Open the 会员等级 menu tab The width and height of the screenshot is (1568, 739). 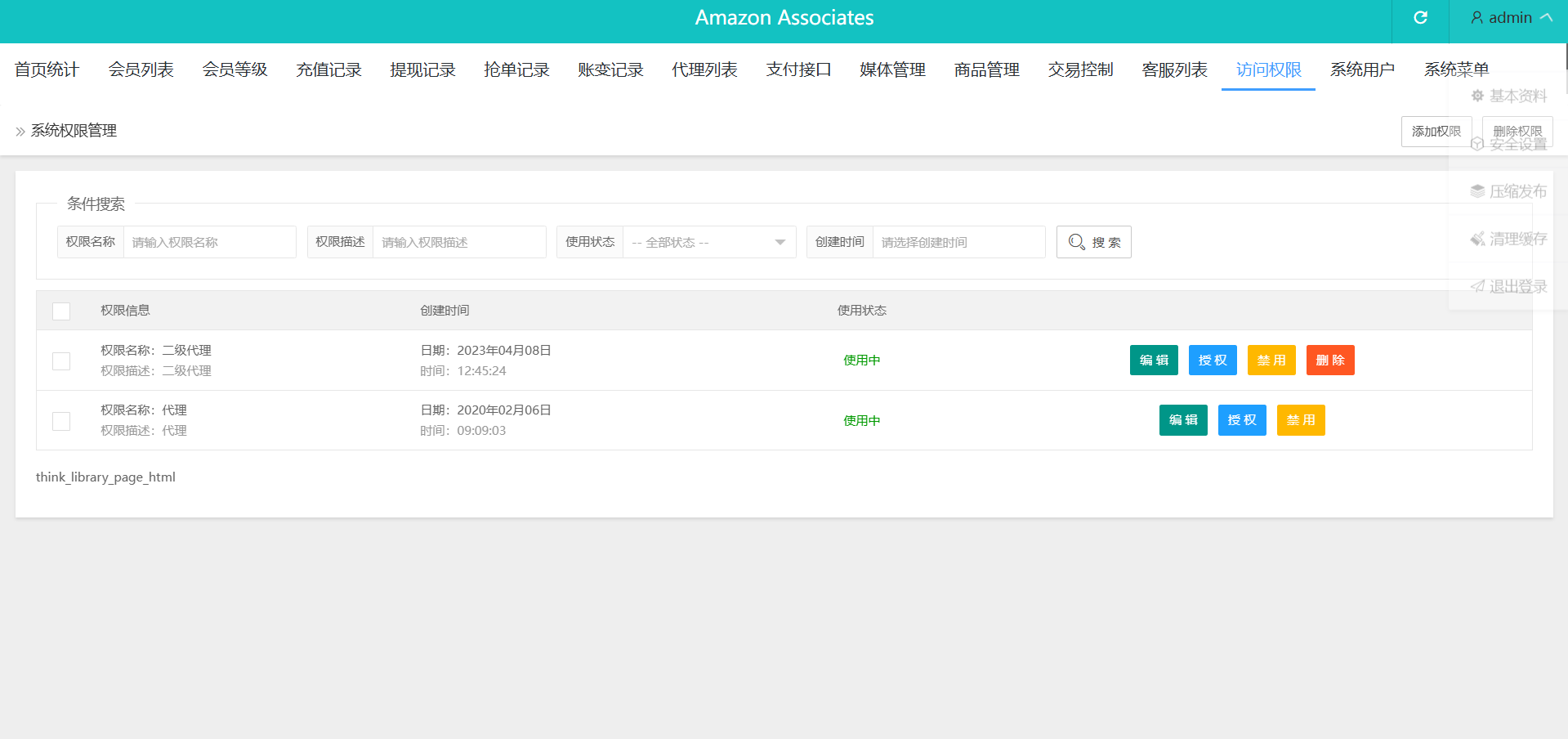235,69
